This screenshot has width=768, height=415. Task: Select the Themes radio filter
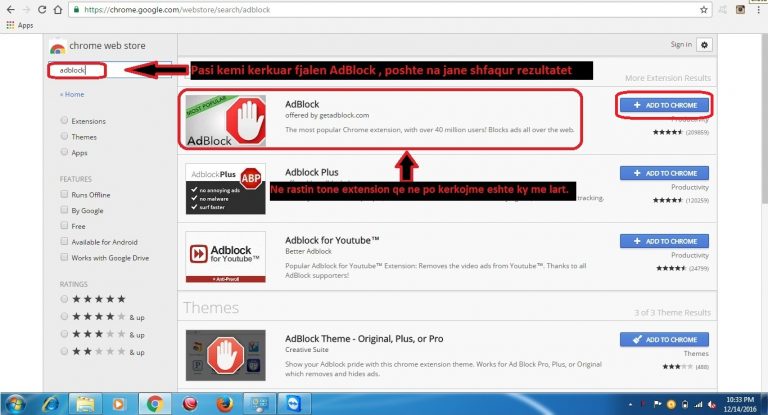(x=64, y=136)
